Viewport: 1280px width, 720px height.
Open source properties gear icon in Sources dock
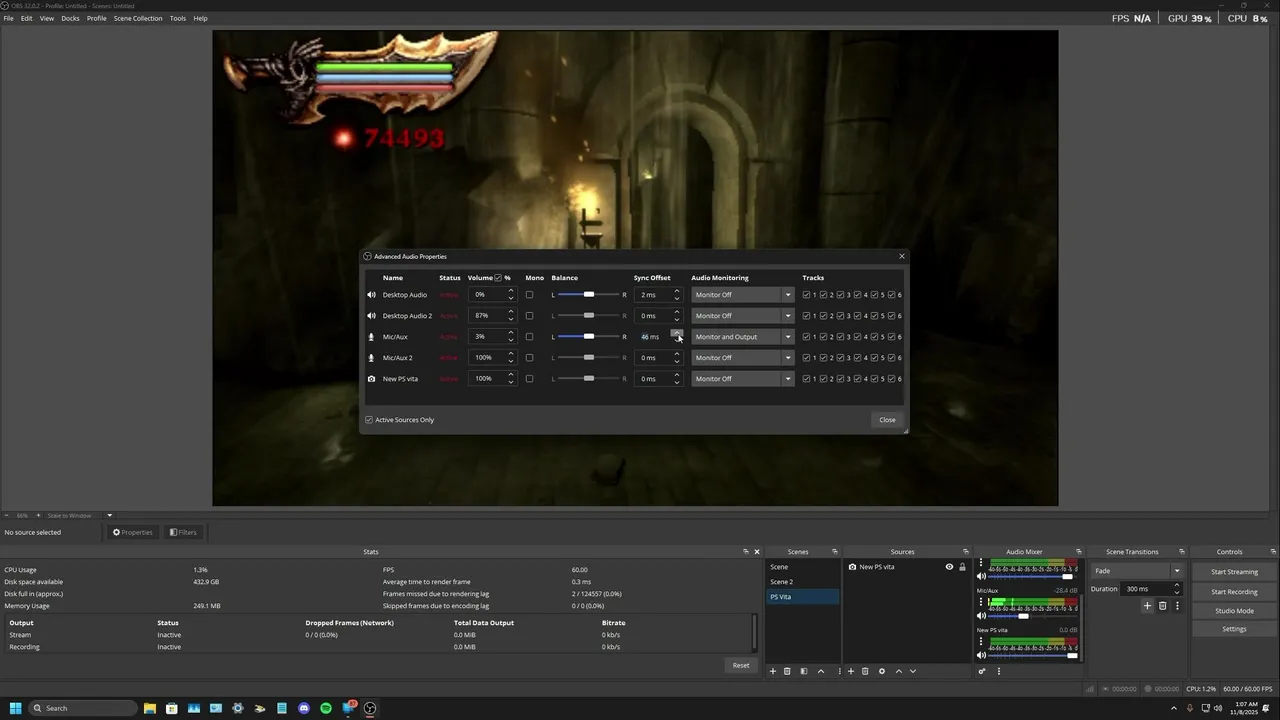coord(882,671)
